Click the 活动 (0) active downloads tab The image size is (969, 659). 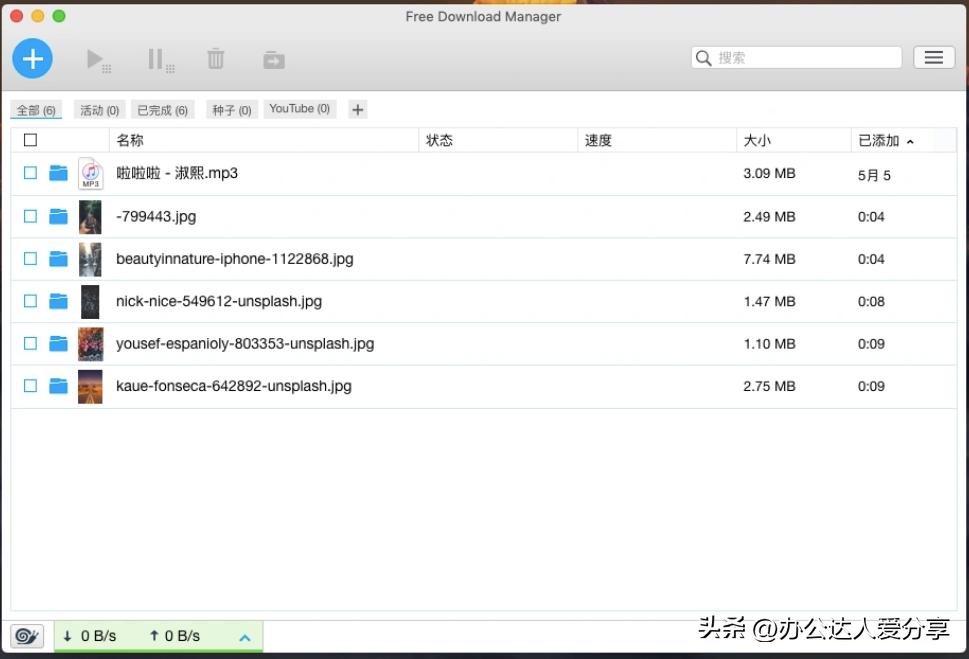coord(98,109)
